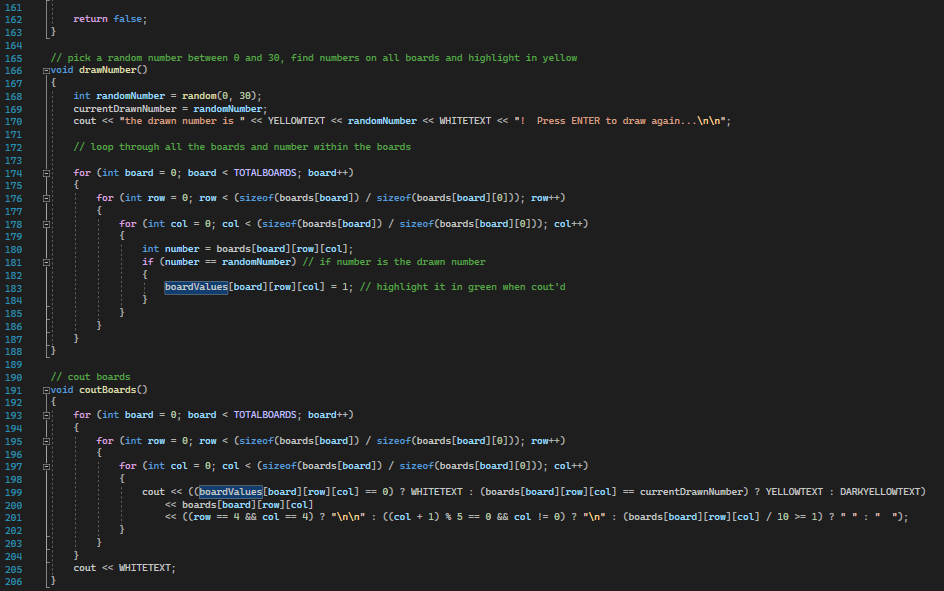This screenshot has width=944, height=591.
Task: Click line number 199 in the gutter
Action: click(x=14, y=492)
